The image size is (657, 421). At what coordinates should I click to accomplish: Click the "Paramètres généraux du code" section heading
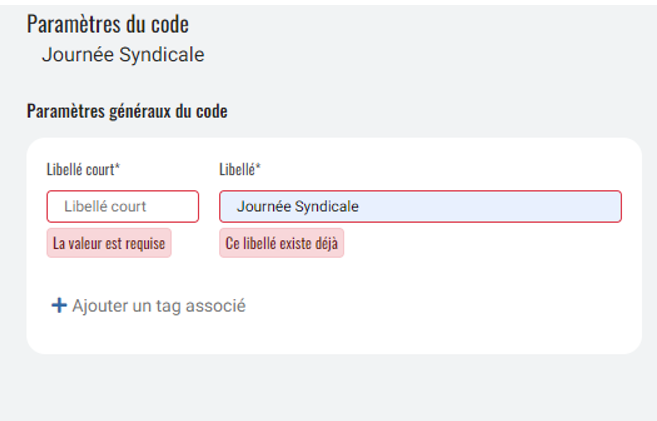pos(127,111)
